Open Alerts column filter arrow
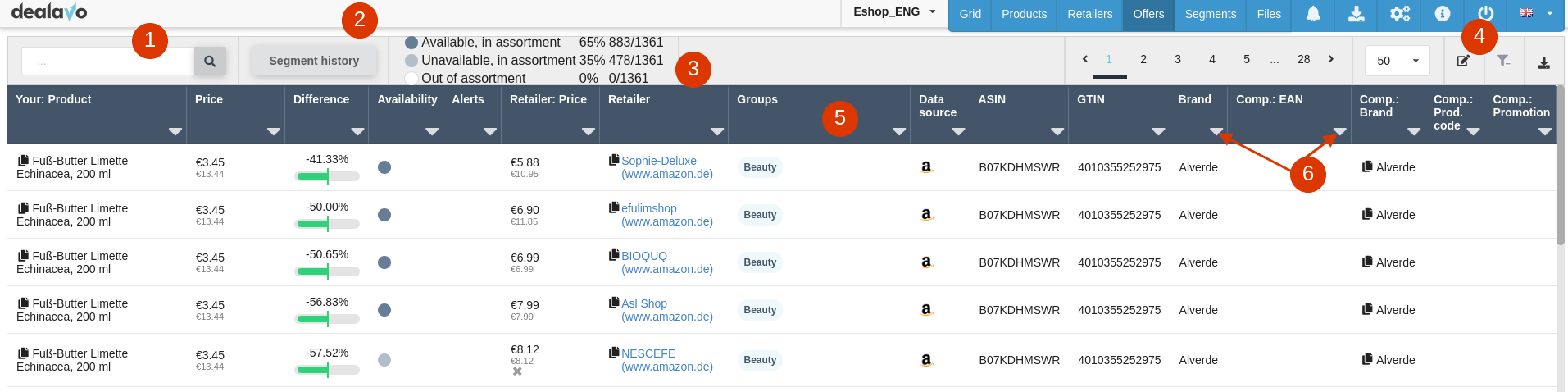The height and width of the screenshot is (392, 1568). tap(490, 131)
